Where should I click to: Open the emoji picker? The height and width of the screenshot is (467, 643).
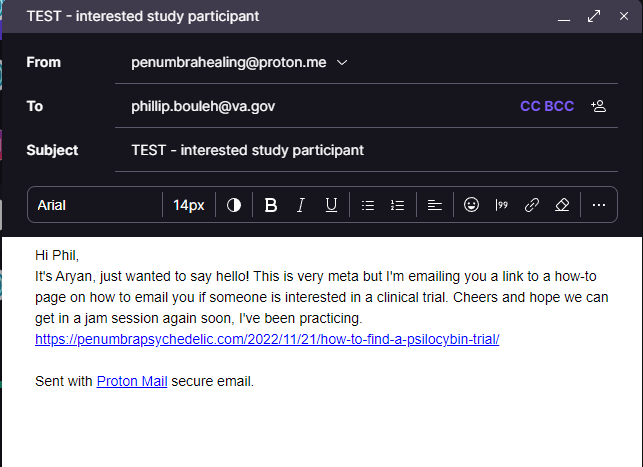pos(472,205)
